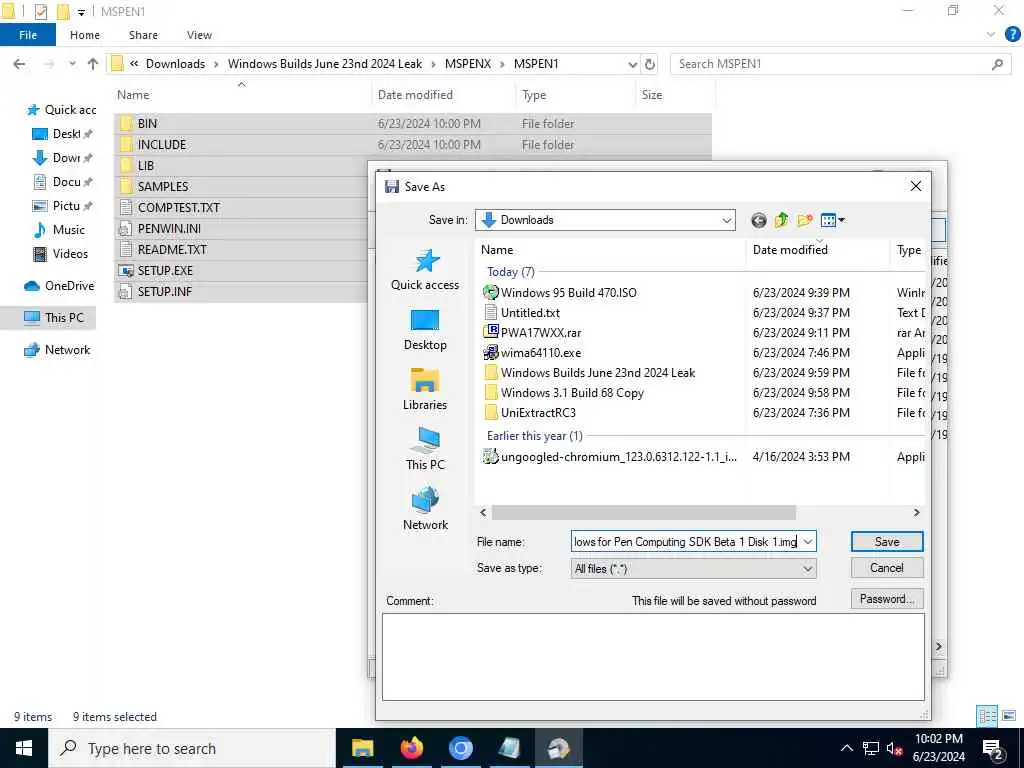The image size is (1024, 768).
Task: Collapse the Today (7) group
Action: coord(510,272)
